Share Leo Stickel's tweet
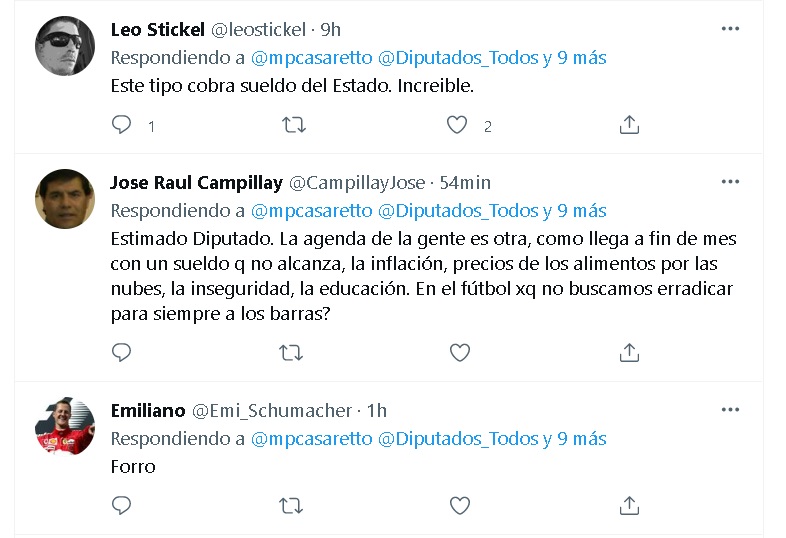This screenshot has width=786, height=538. point(629,125)
